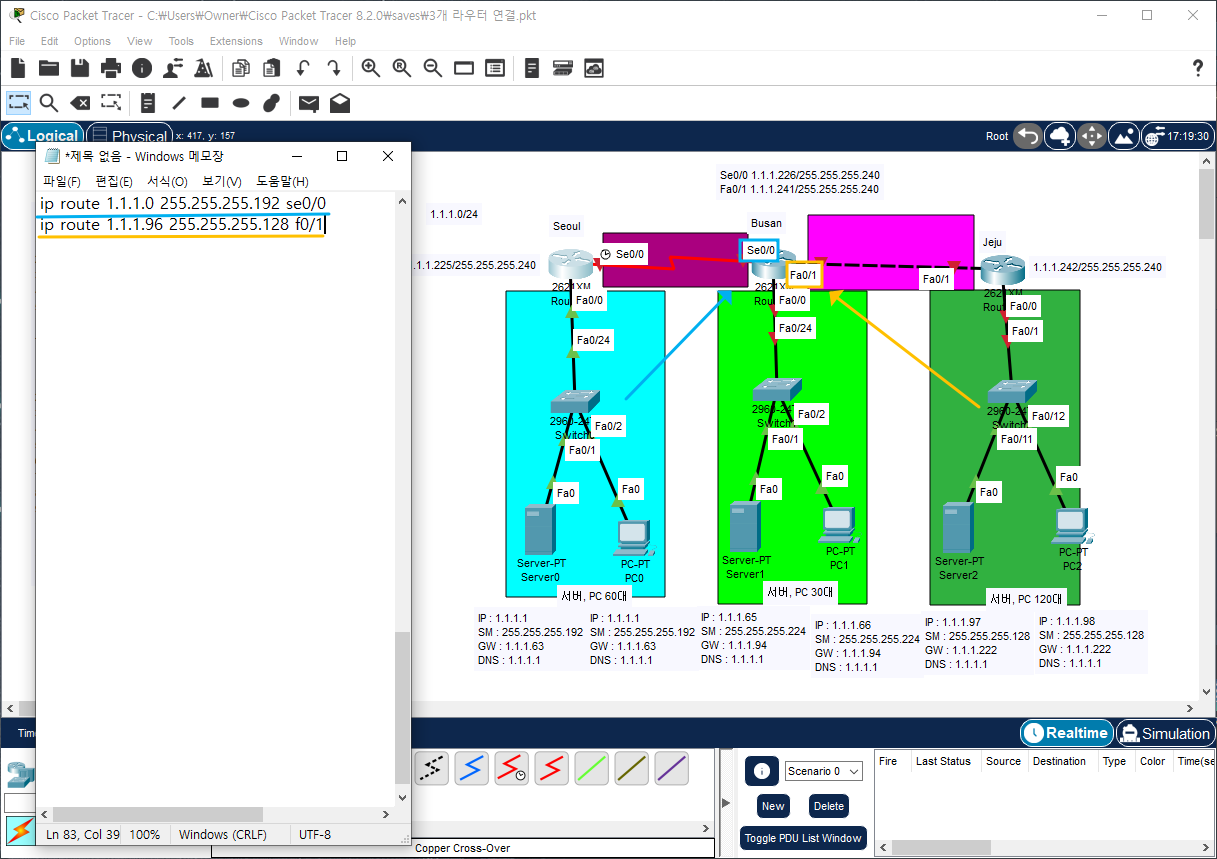Print the workspace using printer icon
1217x859 pixels.
[111, 68]
